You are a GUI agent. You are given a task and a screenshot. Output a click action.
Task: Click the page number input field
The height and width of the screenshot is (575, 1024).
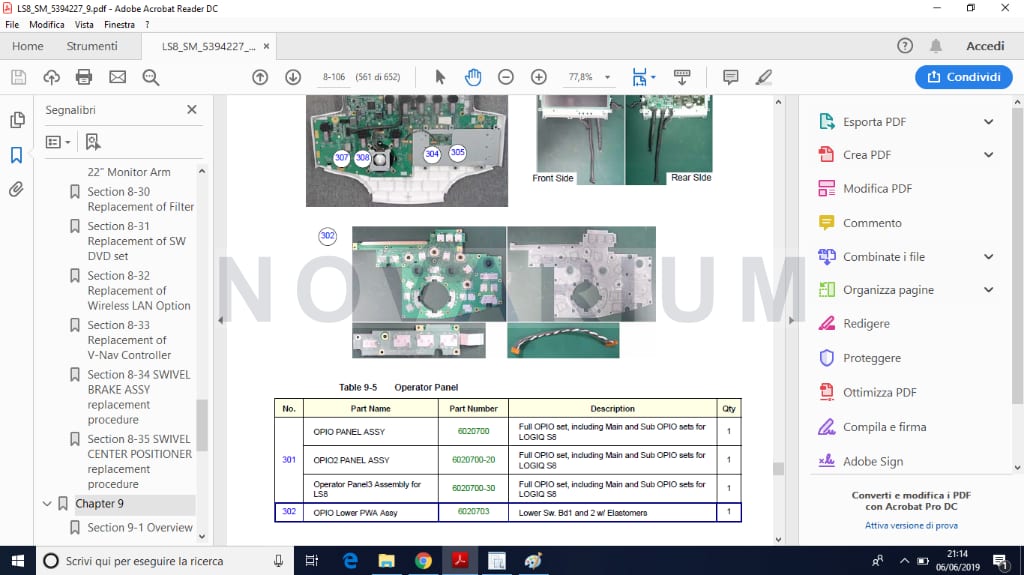pos(334,77)
